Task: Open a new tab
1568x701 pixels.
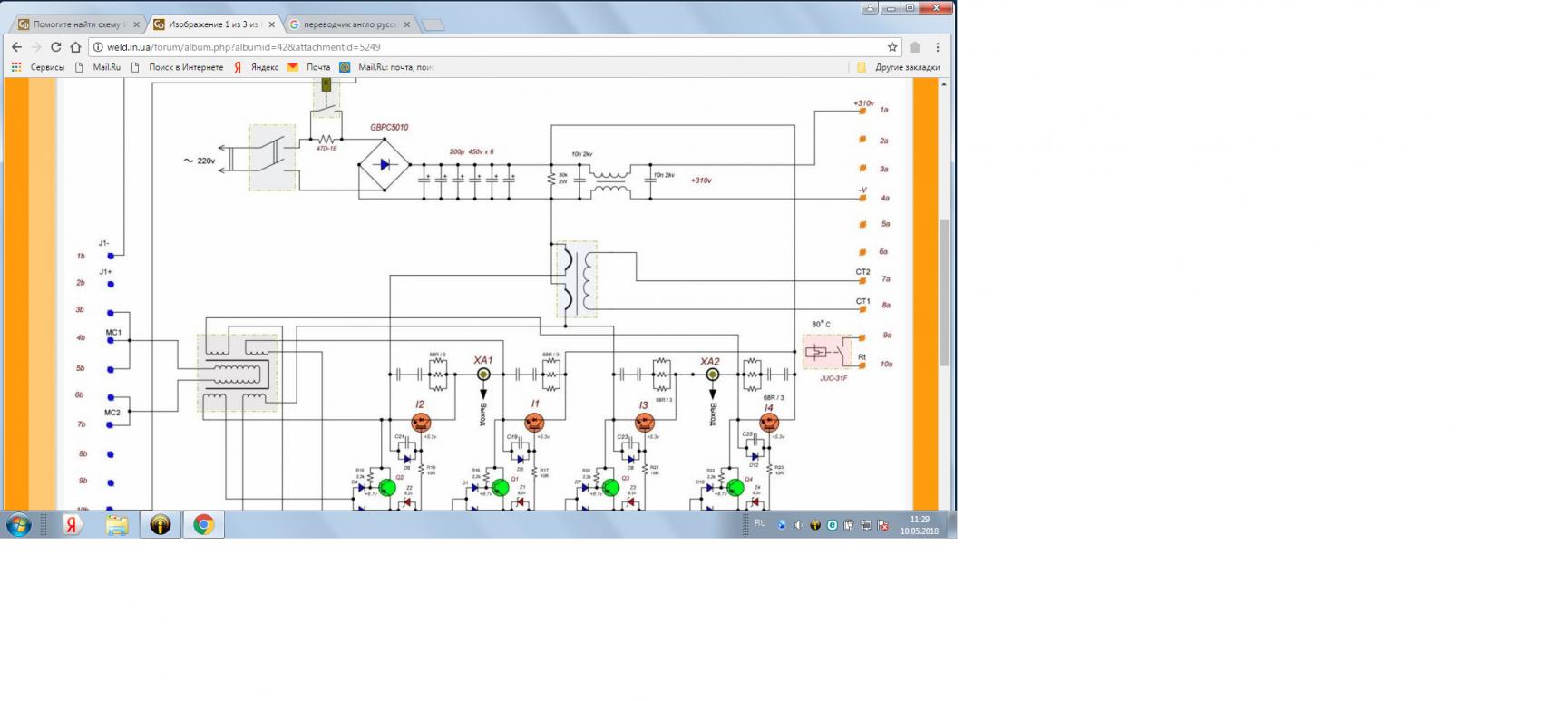Action: [433, 24]
